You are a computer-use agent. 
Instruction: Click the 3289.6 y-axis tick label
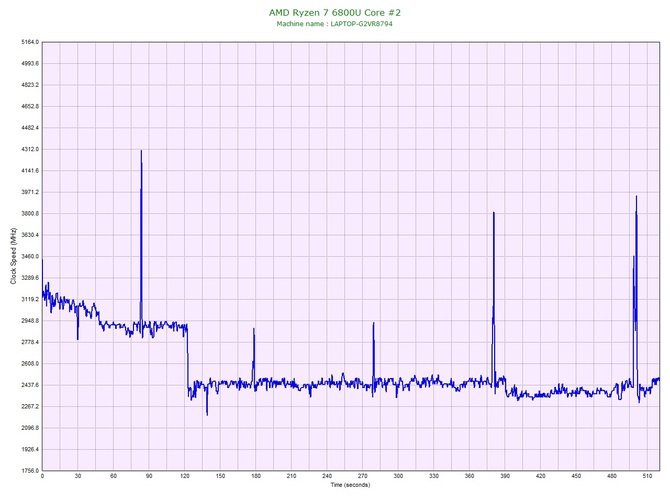click(30, 278)
